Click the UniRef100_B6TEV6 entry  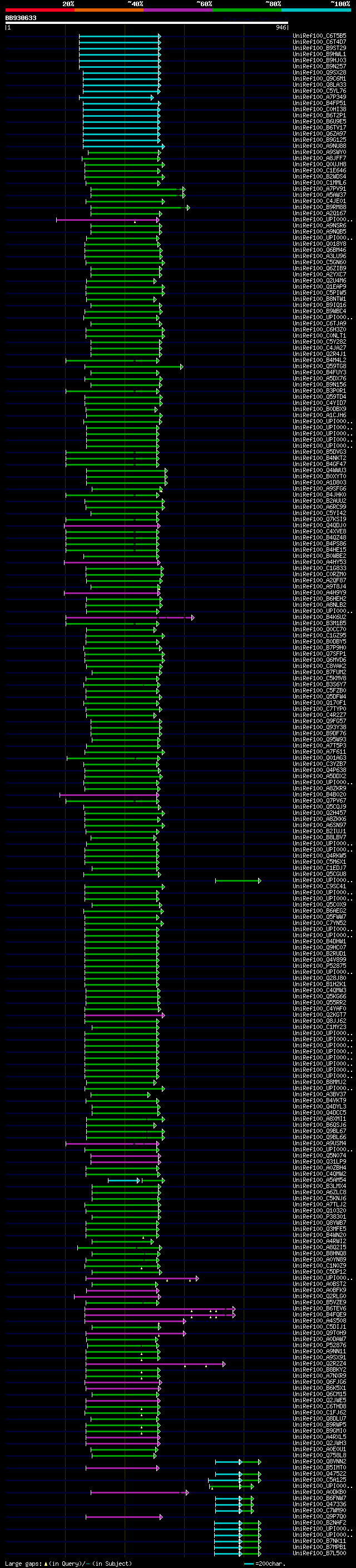tap(319, 1309)
